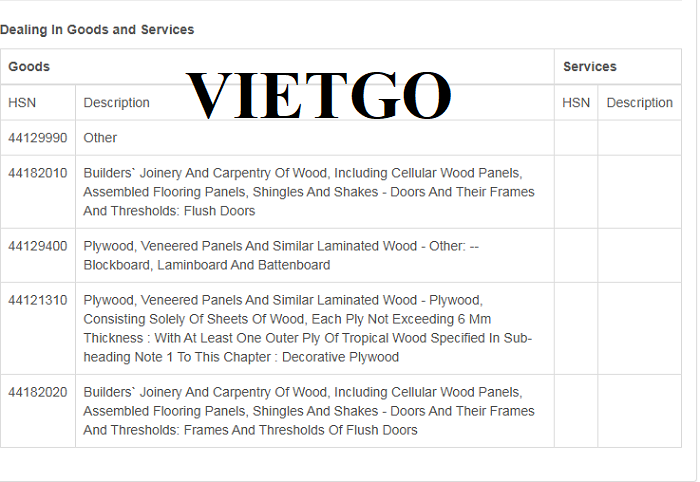Click the VIETGO watermark logo
The width and height of the screenshot is (700, 482).
pyautogui.click(x=319, y=95)
